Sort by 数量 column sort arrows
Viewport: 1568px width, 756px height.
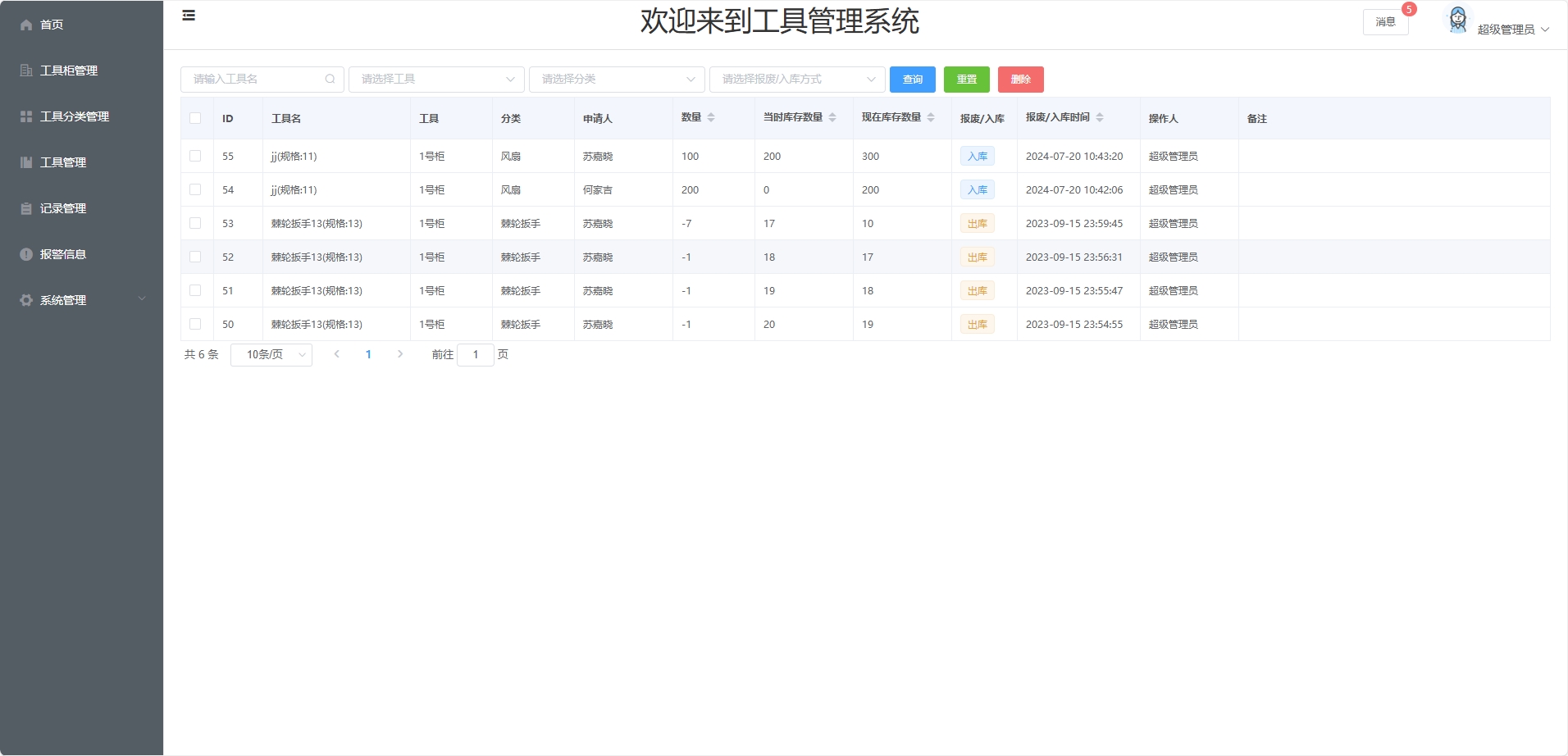pos(711,118)
